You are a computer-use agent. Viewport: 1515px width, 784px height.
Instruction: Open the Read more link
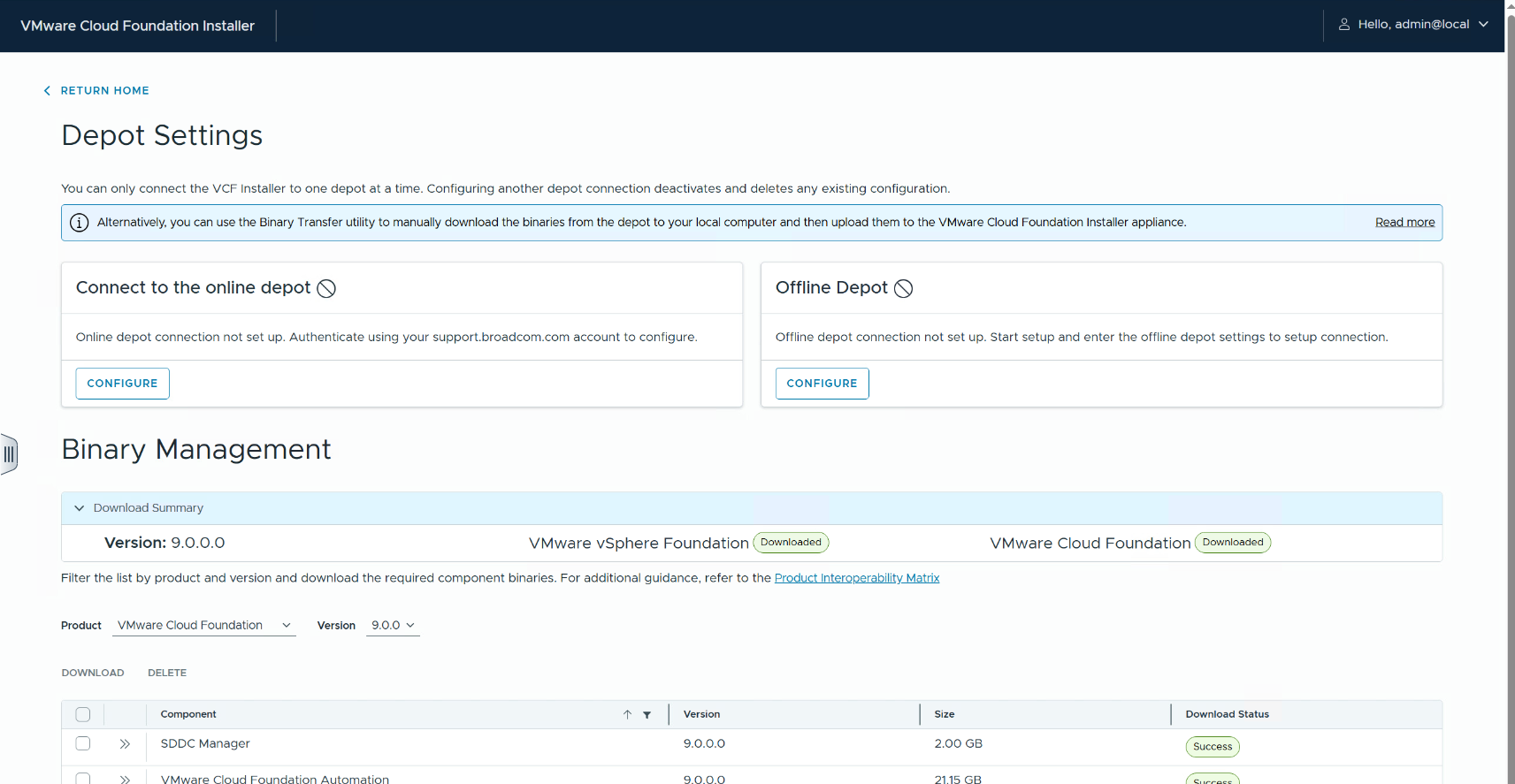[x=1404, y=223]
